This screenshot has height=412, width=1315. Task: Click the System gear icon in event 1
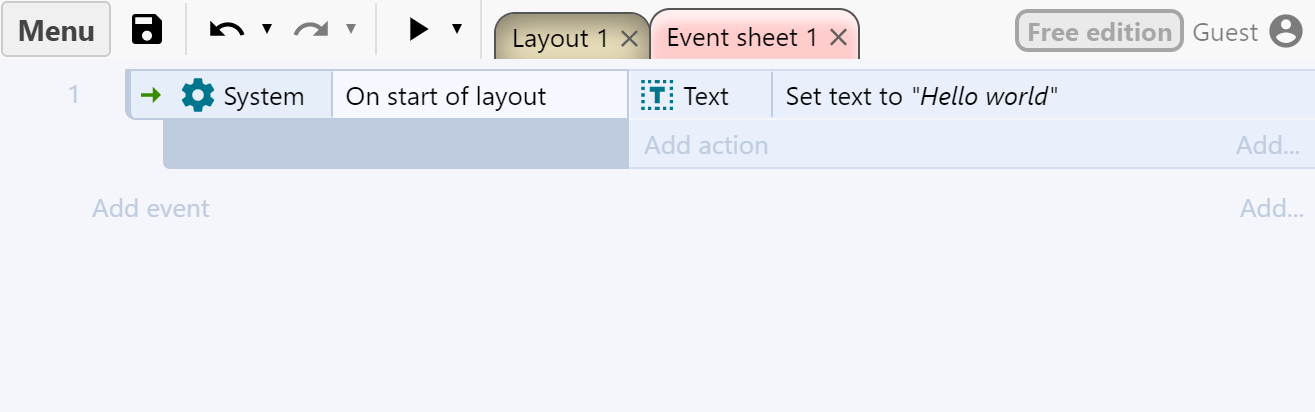tap(198, 96)
